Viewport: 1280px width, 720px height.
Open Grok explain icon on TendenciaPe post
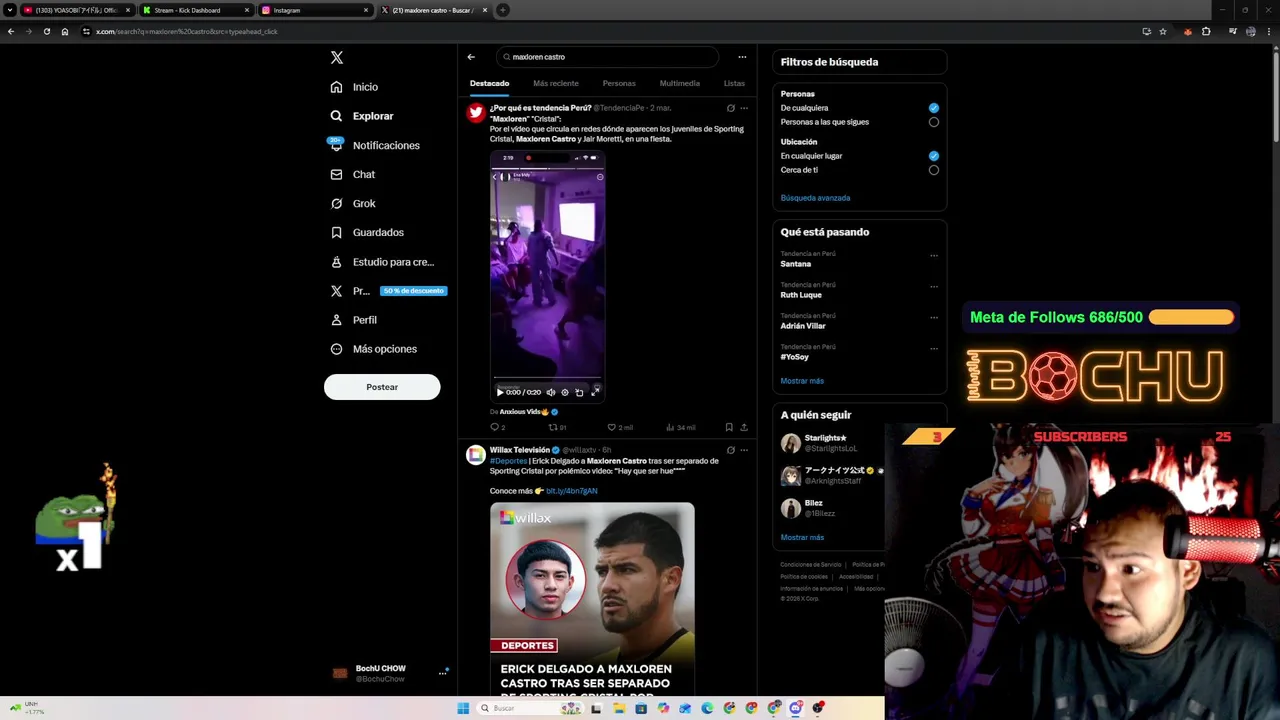[730, 108]
